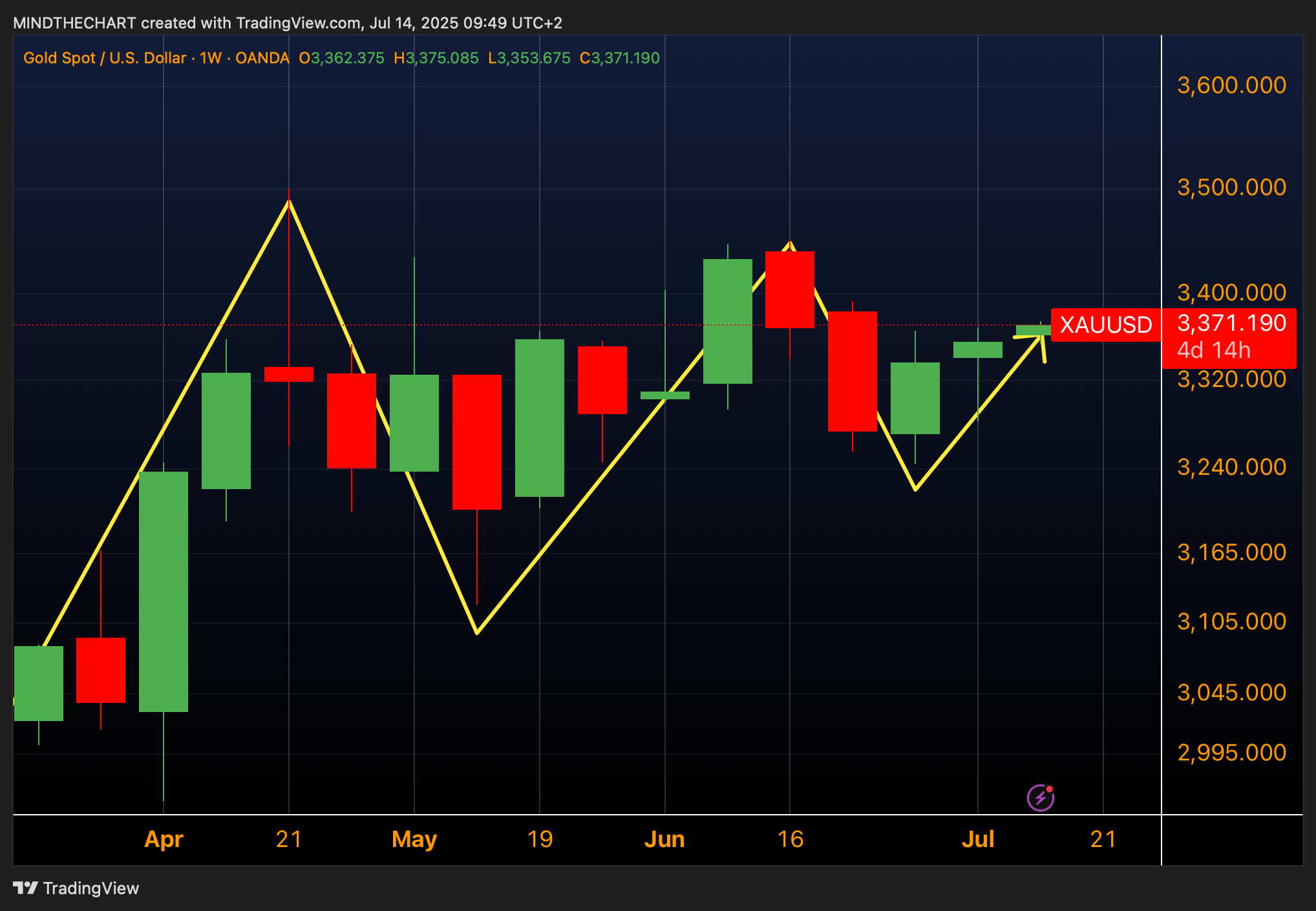This screenshot has height=911, width=1316.
Task: Click the 3,400.000 price axis label
Action: coord(1231,293)
